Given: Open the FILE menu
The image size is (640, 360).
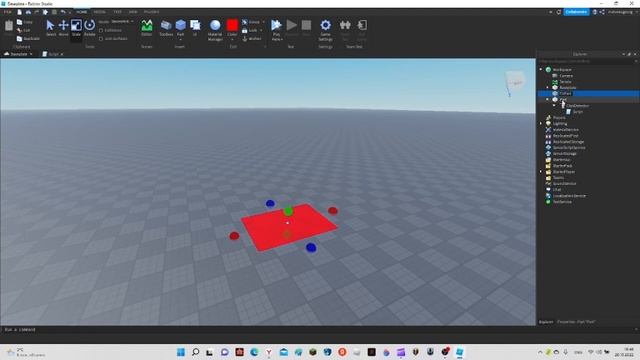Looking at the screenshot, I should pos(7,12).
